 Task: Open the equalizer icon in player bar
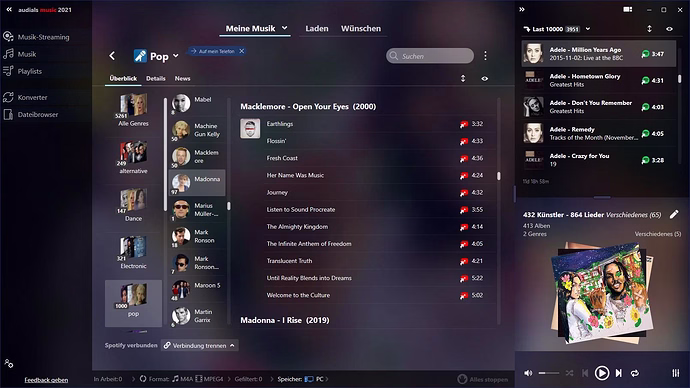675,373
